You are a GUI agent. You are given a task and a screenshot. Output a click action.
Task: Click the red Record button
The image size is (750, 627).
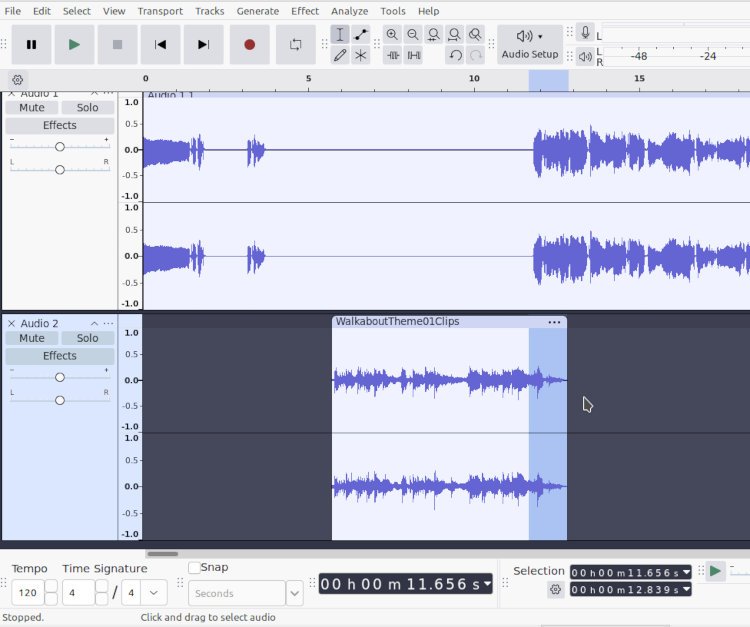click(x=249, y=44)
